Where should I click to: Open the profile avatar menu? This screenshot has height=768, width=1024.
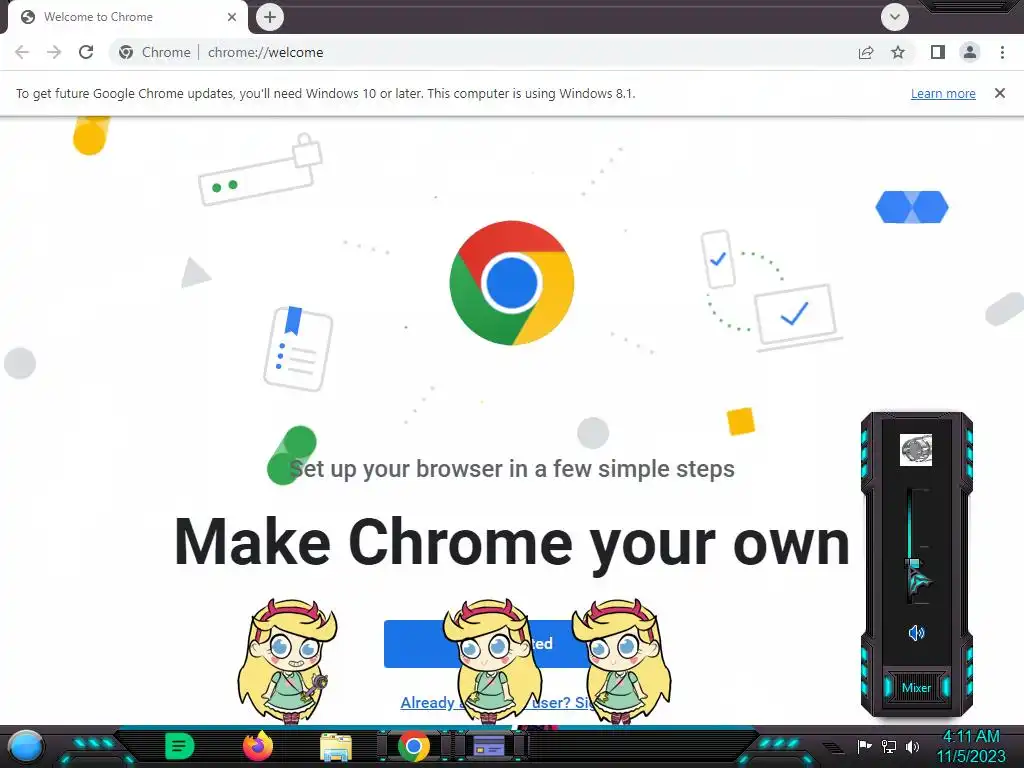[970, 52]
